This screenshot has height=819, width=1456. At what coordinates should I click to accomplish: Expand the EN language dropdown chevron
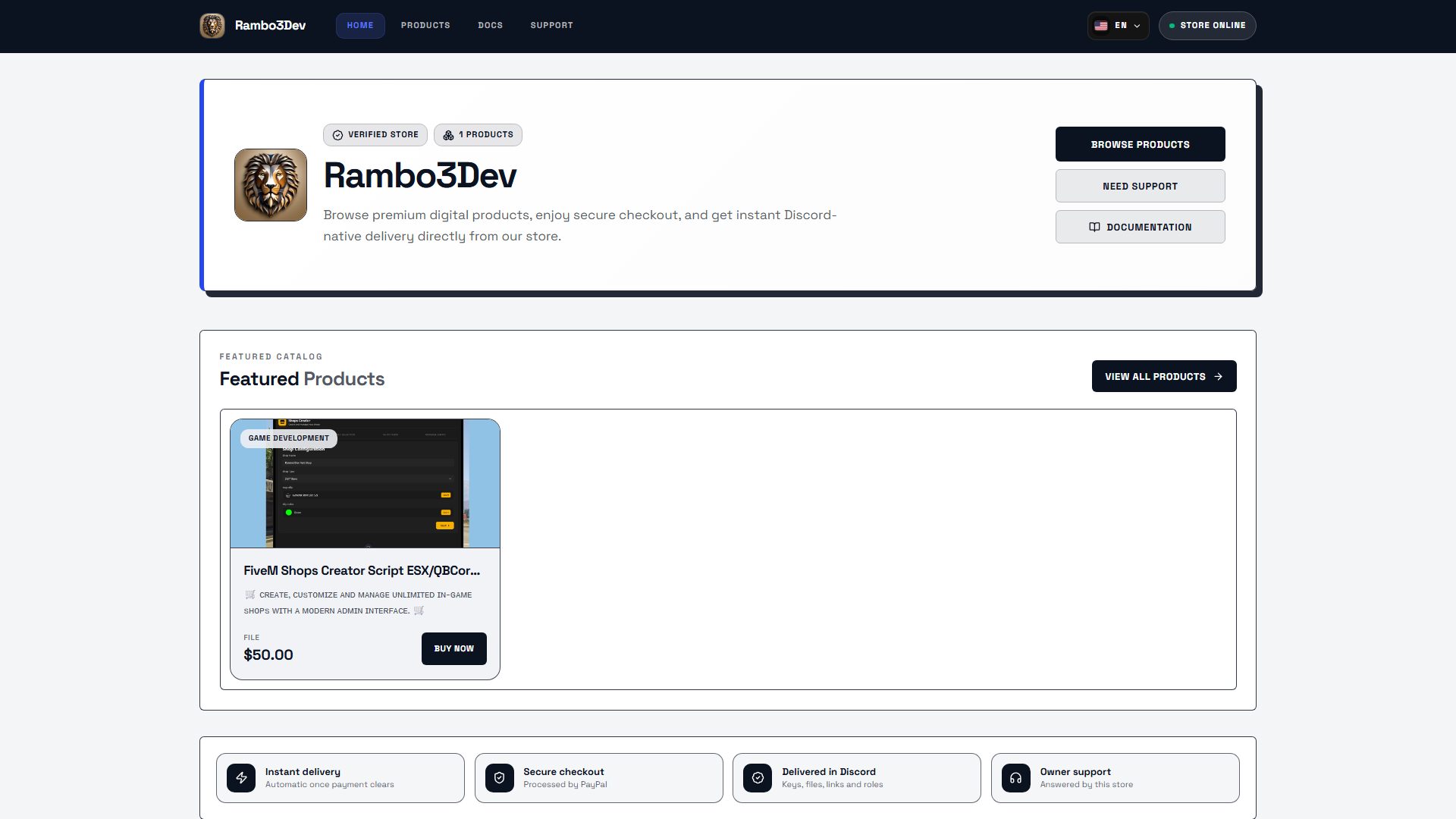[x=1137, y=26]
